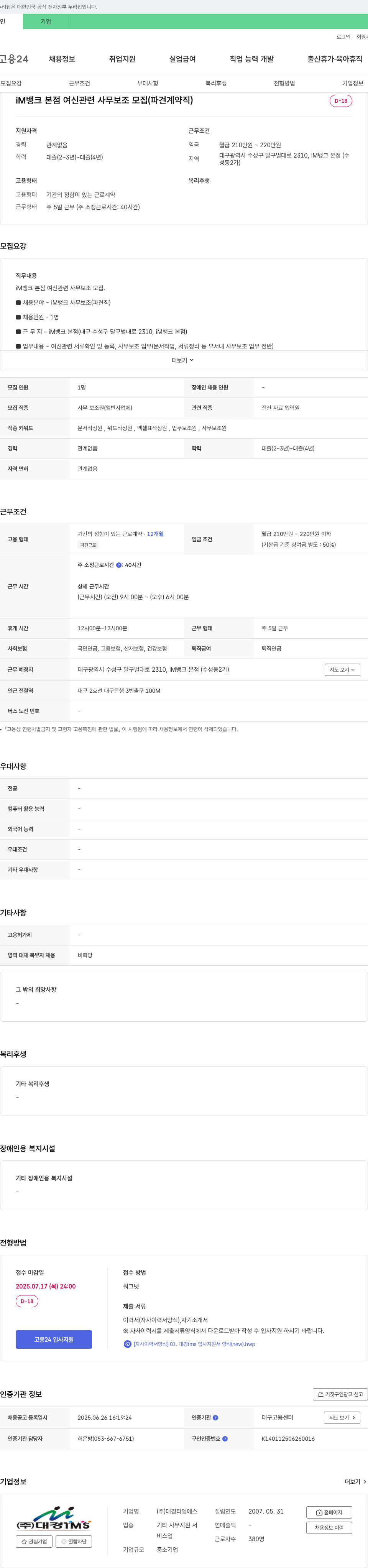This screenshot has width=368, height=1568.
Task: Click company name (주)대경티엠에스
Action: coord(177,1511)
